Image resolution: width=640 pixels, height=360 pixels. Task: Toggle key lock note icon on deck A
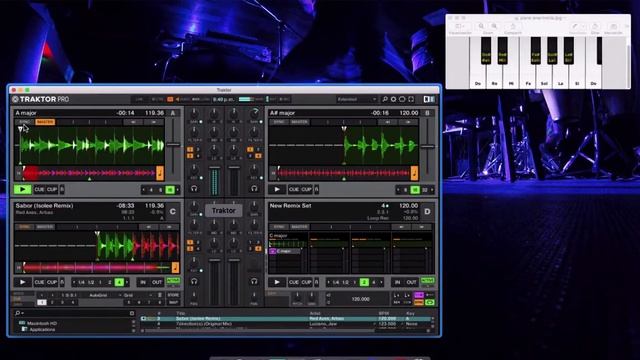(160, 173)
